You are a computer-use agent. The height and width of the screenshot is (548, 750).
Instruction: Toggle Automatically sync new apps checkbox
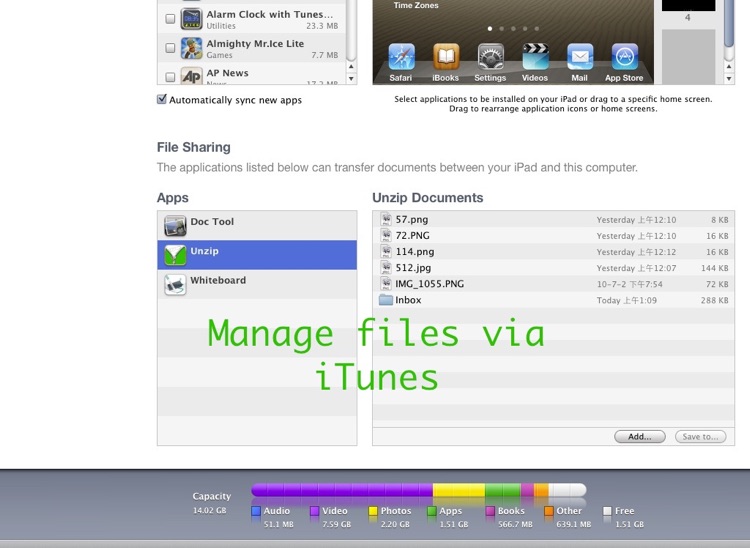click(x=162, y=99)
